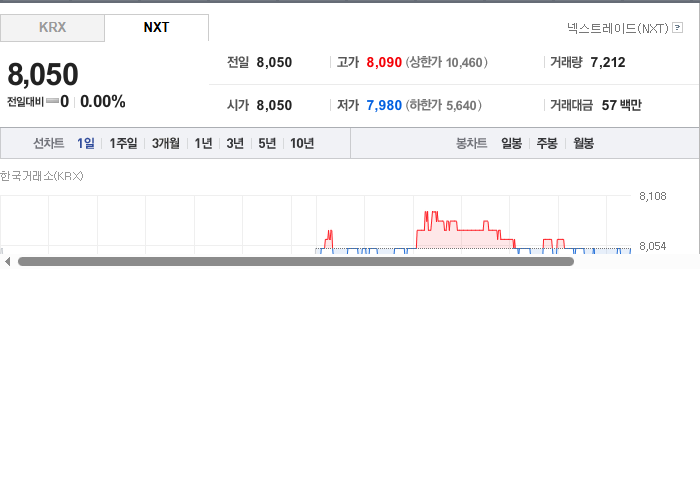The width and height of the screenshot is (700, 490).
Task: Show the 일봉 daily candle chart
Action: [x=511, y=143]
